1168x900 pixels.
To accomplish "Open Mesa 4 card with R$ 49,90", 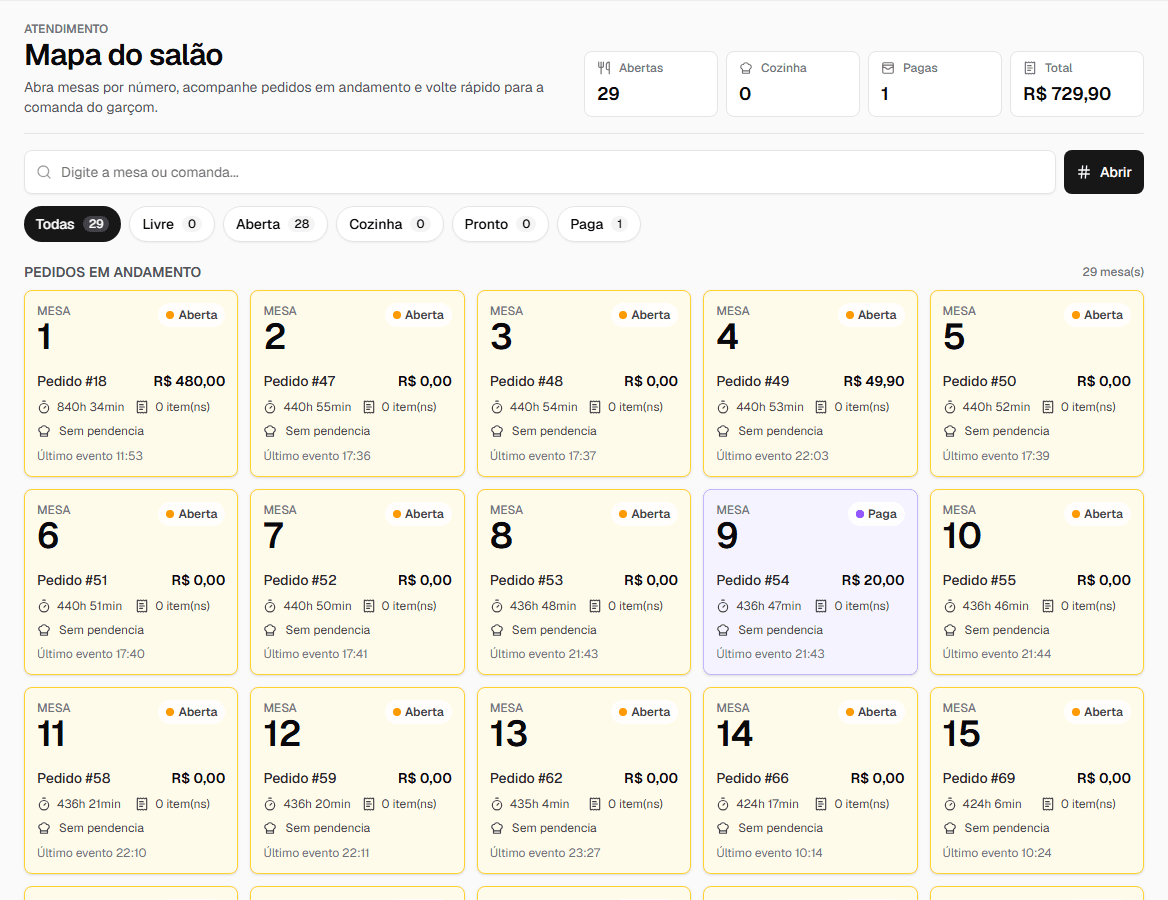I will tap(810, 384).
